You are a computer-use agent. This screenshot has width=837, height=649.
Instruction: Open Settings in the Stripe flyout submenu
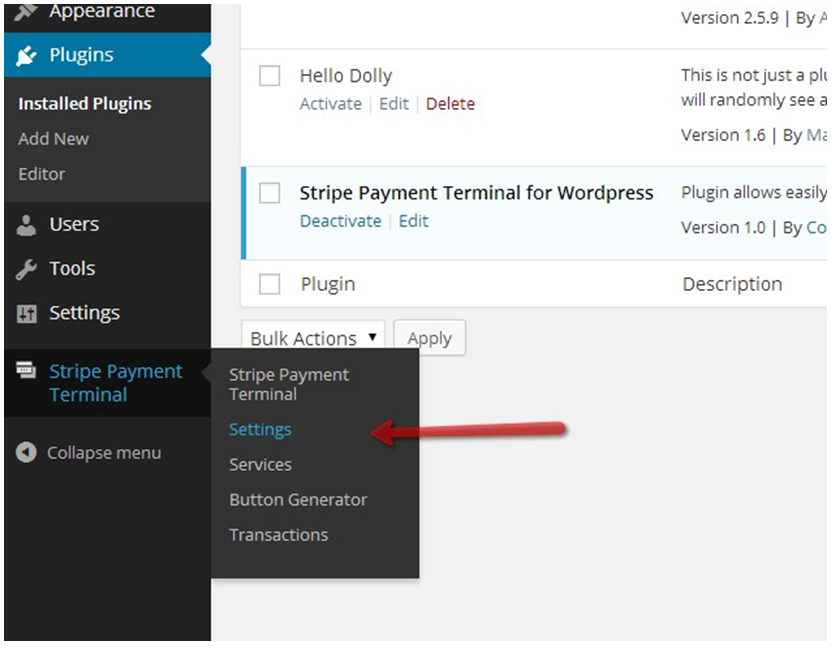tap(260, 430)
